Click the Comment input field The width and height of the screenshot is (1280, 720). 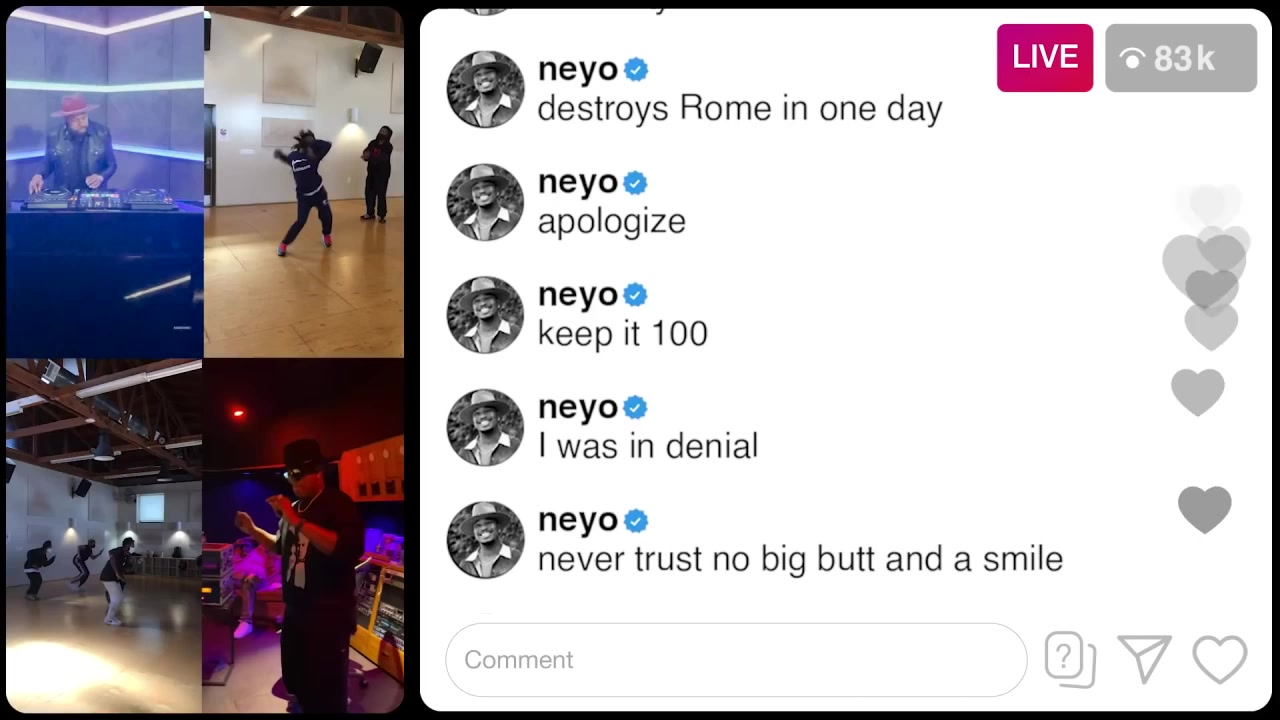point(736,660)
